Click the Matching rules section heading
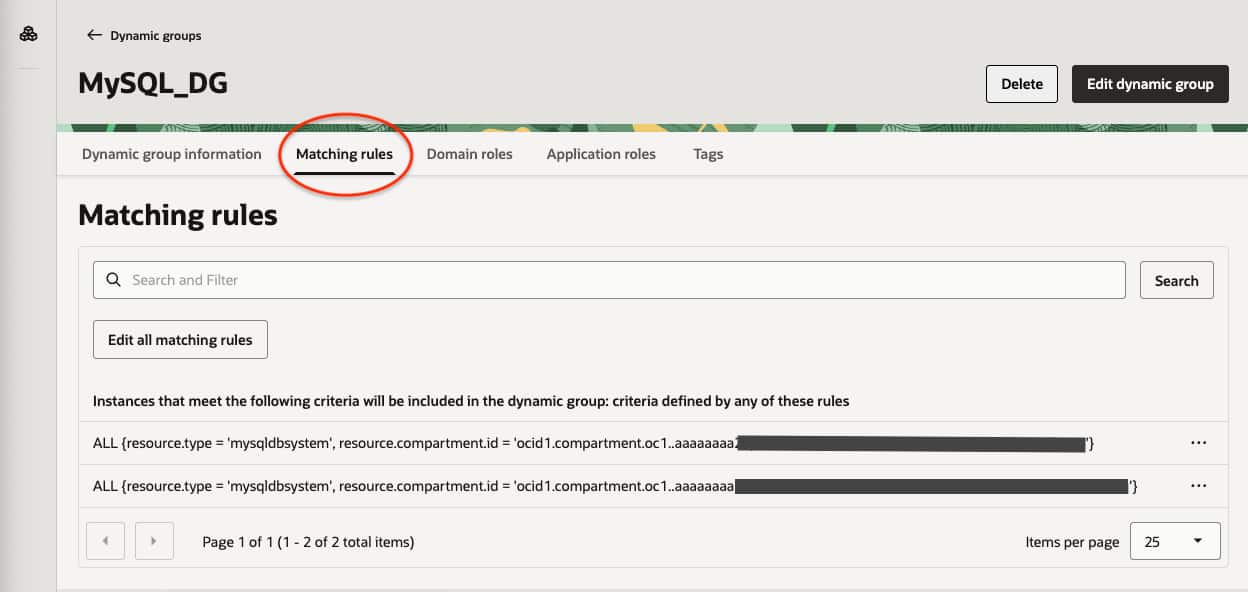 tap(178, 215)
